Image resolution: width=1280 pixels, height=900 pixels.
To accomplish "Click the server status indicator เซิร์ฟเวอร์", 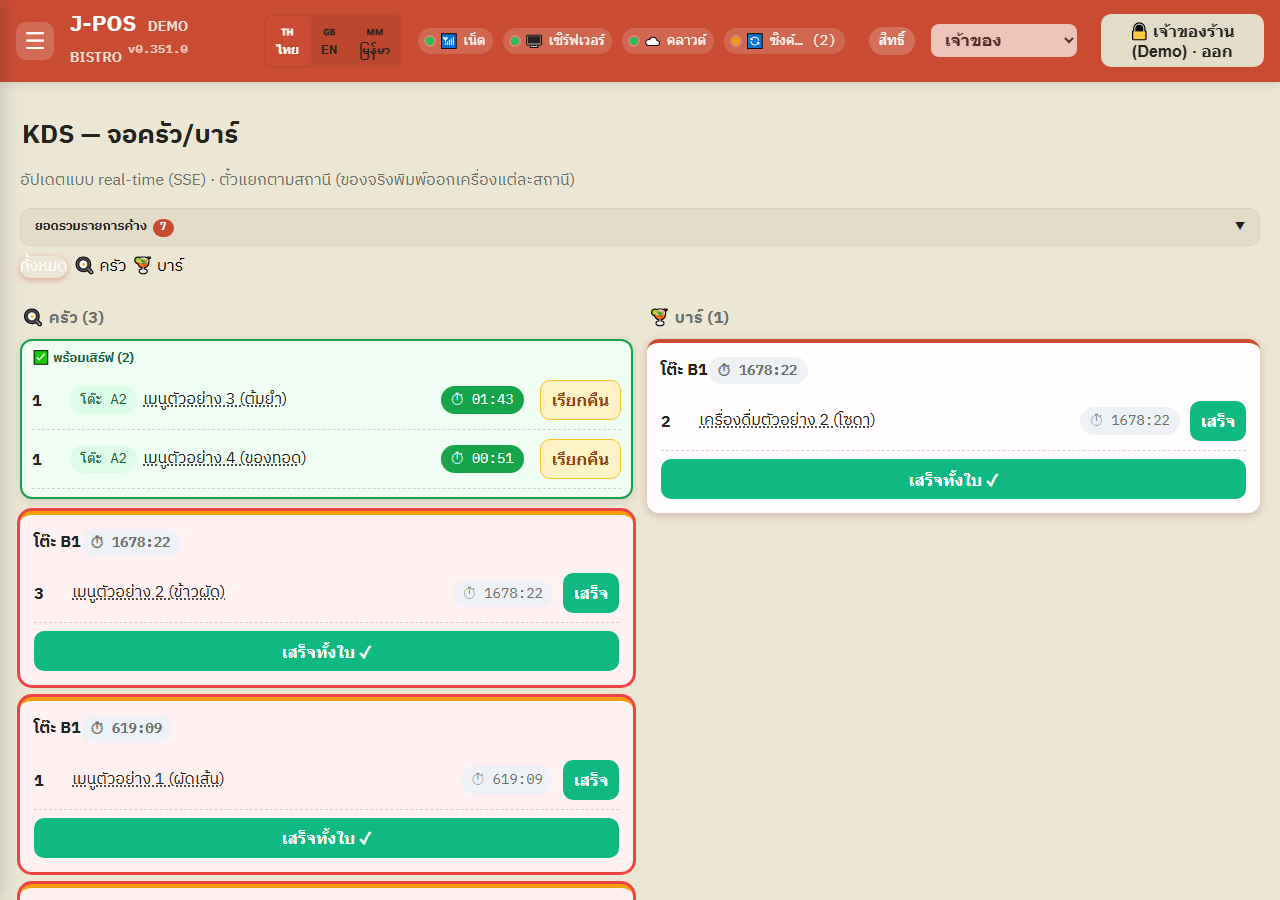I will click(x=557, y=41).
